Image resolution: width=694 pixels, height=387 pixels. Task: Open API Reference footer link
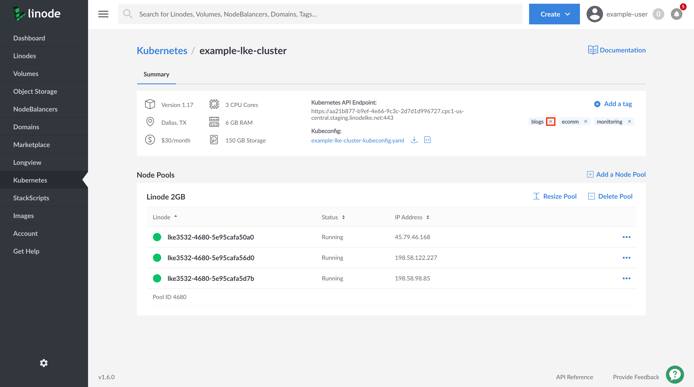click(x=574, y=377)
